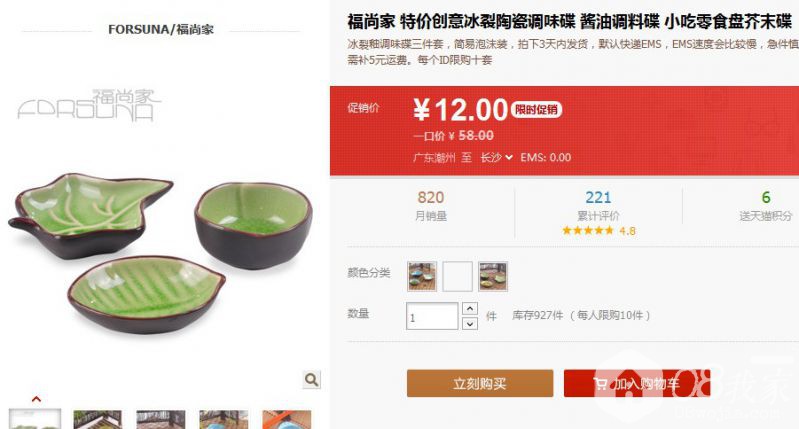
Task: Click the magnifier zoom icon on product image
Action: 311,380
